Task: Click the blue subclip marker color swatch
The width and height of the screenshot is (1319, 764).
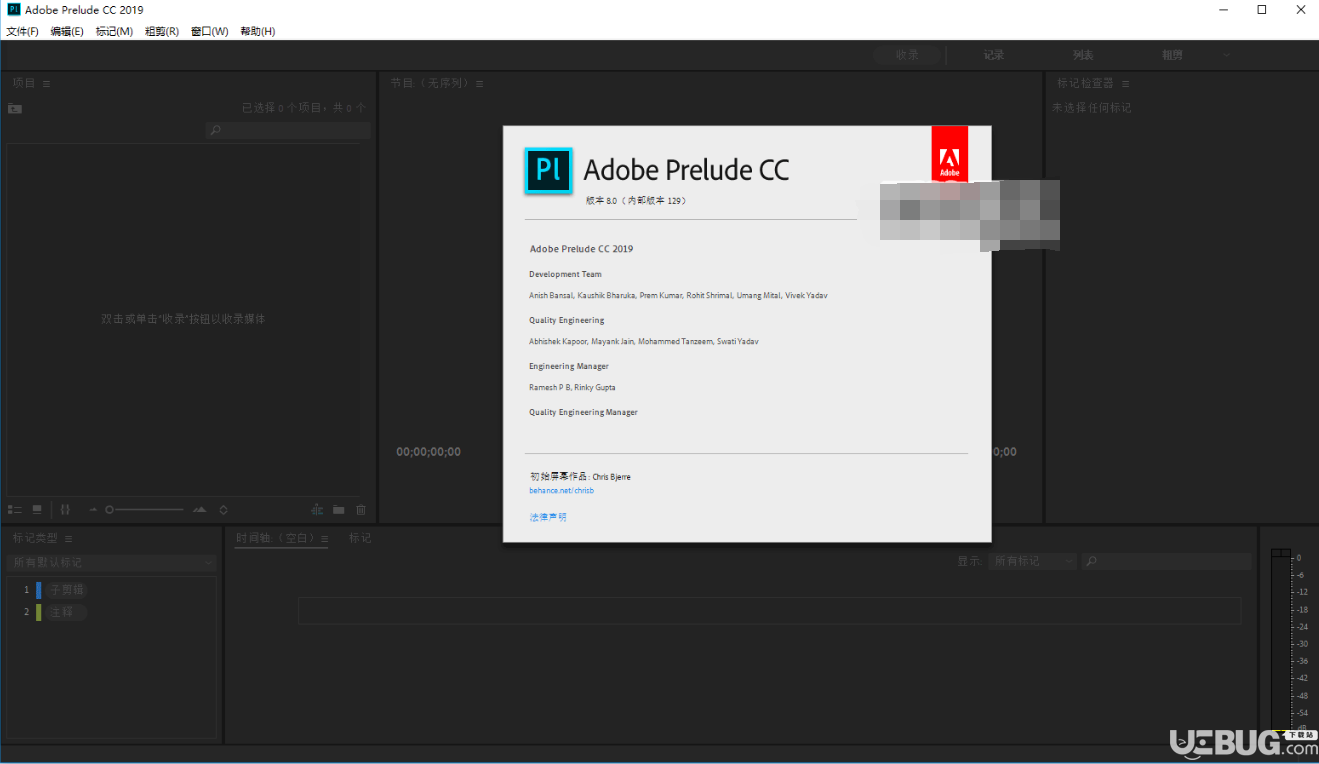Action: [39, 590]
